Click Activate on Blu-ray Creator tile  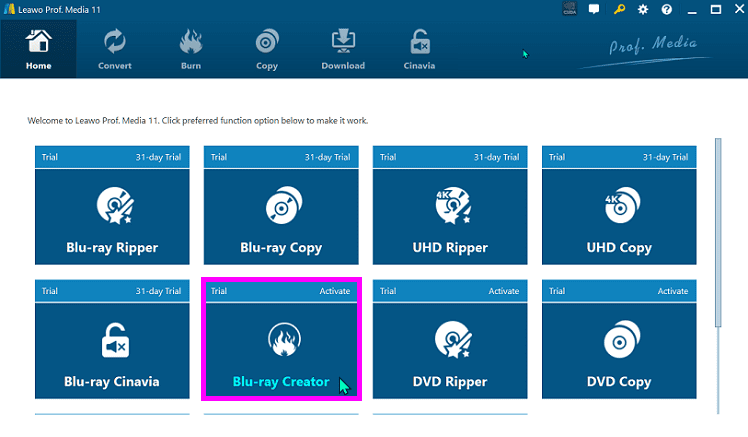[x=334, y=291]
